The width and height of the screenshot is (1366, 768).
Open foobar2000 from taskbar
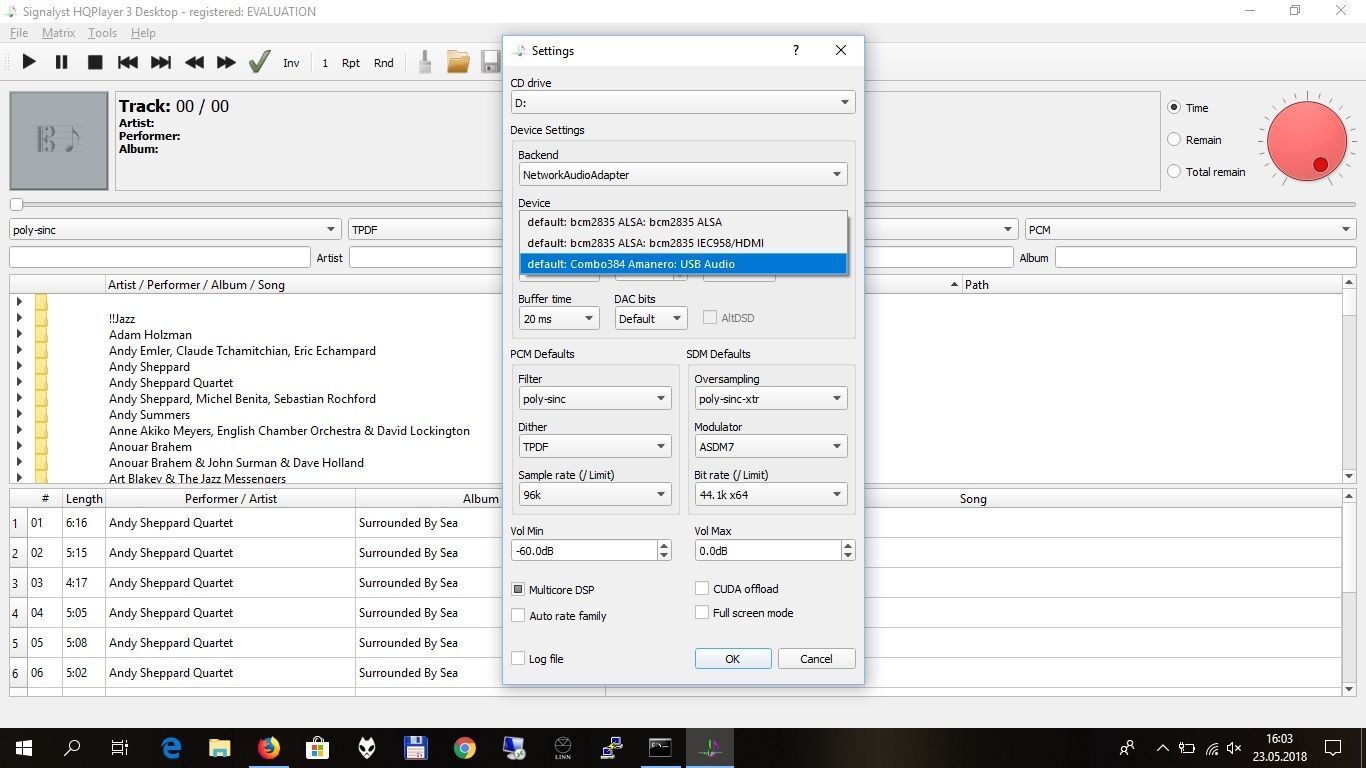367,747
